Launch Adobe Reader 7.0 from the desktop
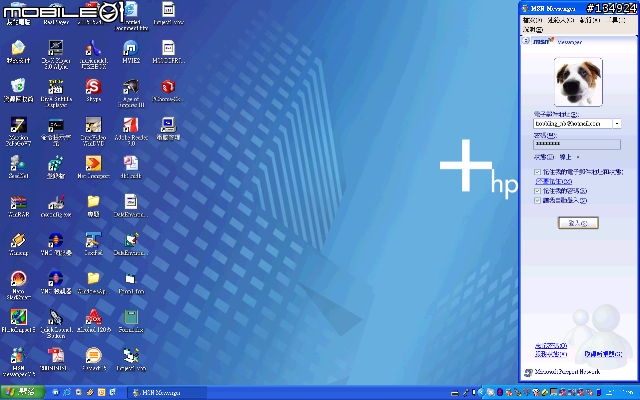640x400 pixels. coord(131,131)
